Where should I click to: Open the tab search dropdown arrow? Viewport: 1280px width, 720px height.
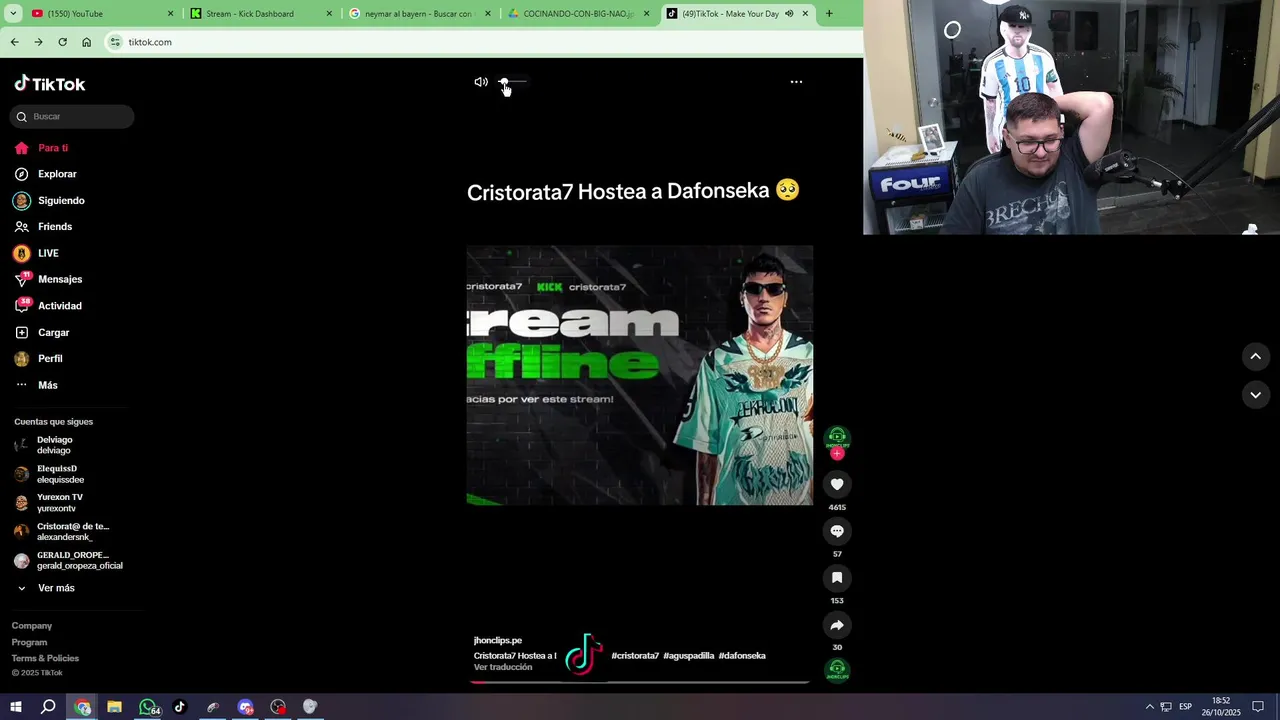pyautogui.click(x=12, y=14)
